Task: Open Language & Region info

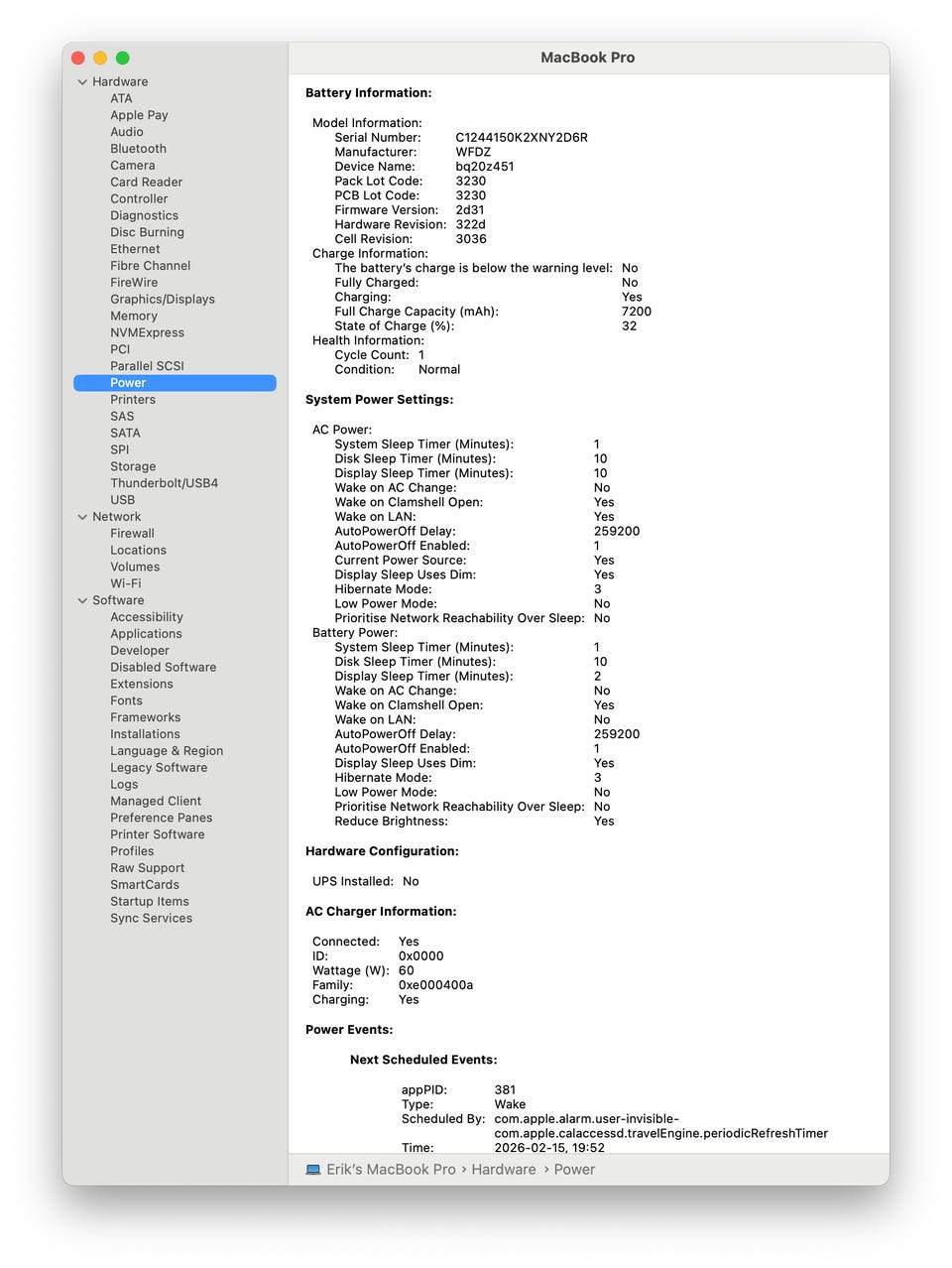Action: pos(167,751)
